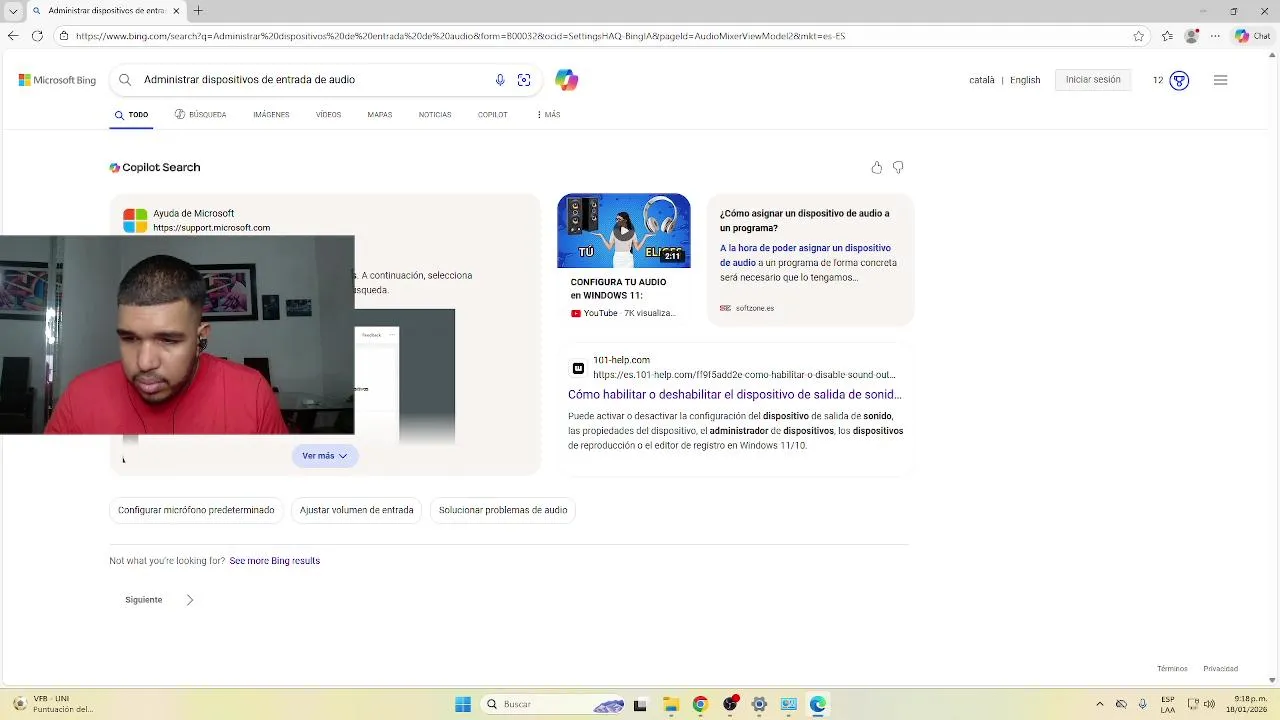Open See more Bing results link
This screenshot has width=1280, height=720.
pyautogui.click(x=275, y=561)
